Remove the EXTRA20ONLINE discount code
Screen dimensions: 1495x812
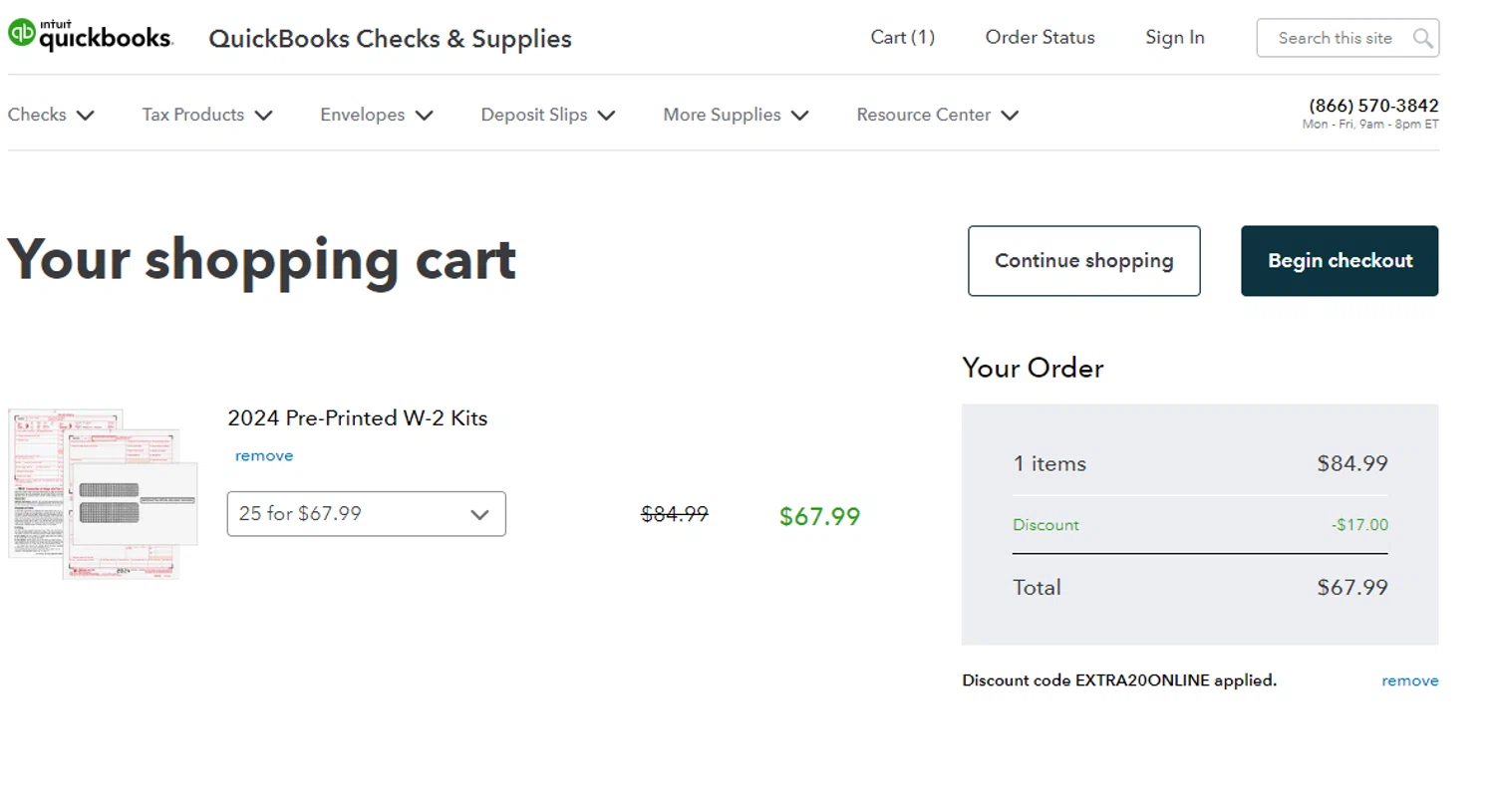[1409, 681]
